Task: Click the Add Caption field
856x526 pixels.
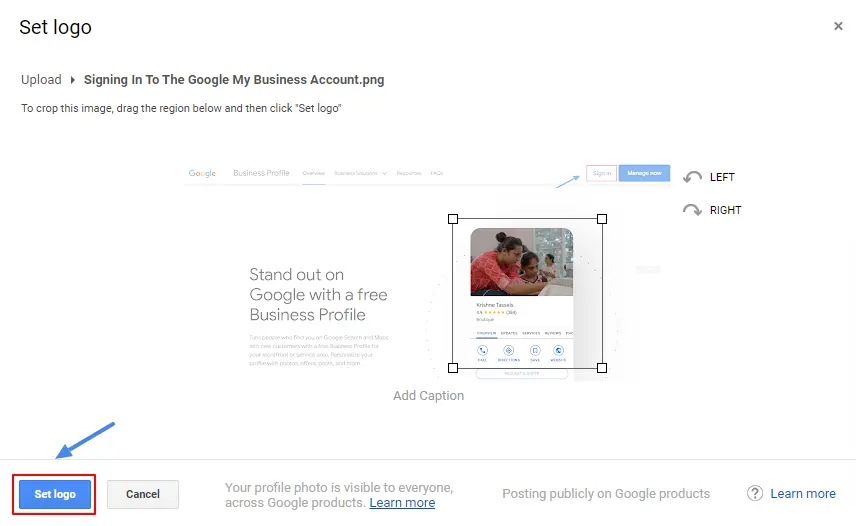Action: pos(428,396)
